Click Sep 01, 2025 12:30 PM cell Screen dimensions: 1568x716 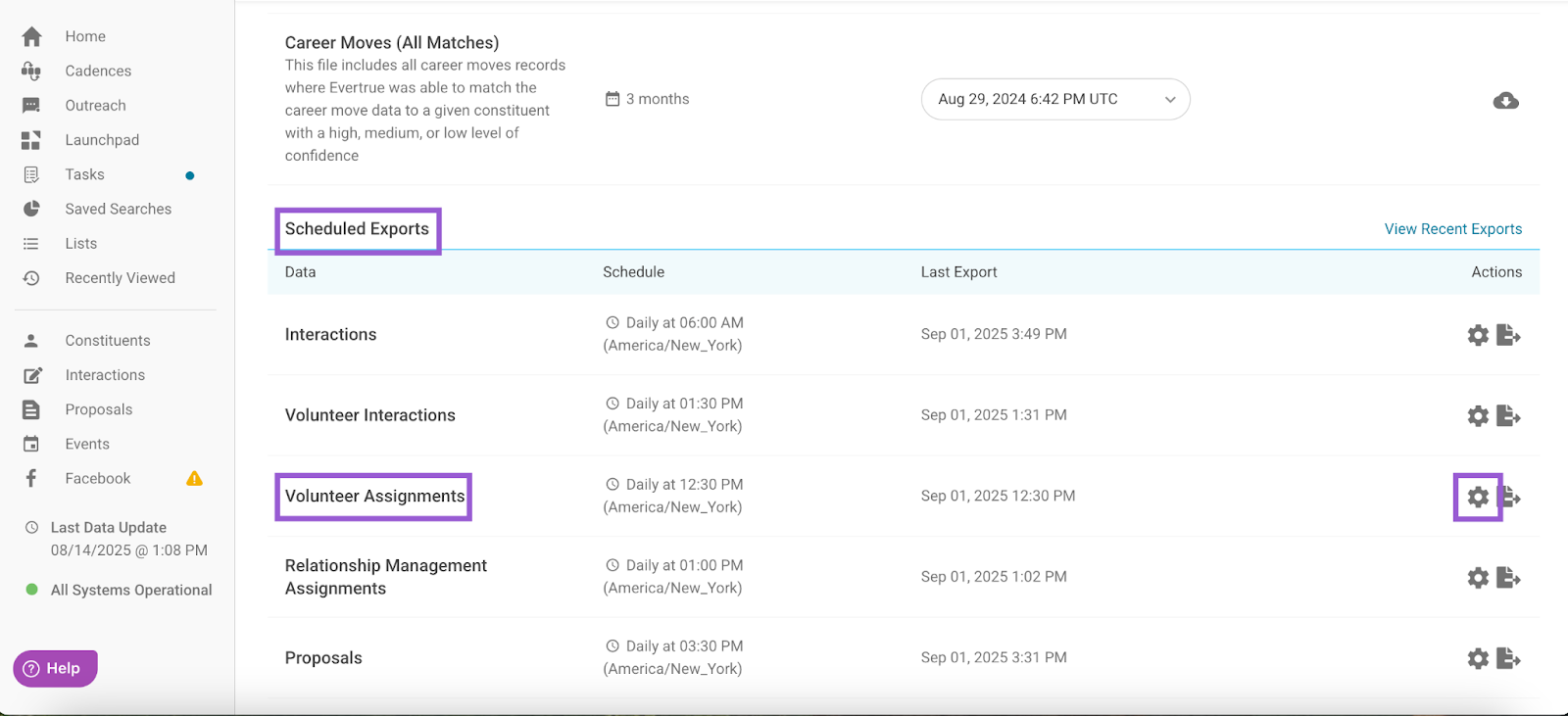coord(998,496)
